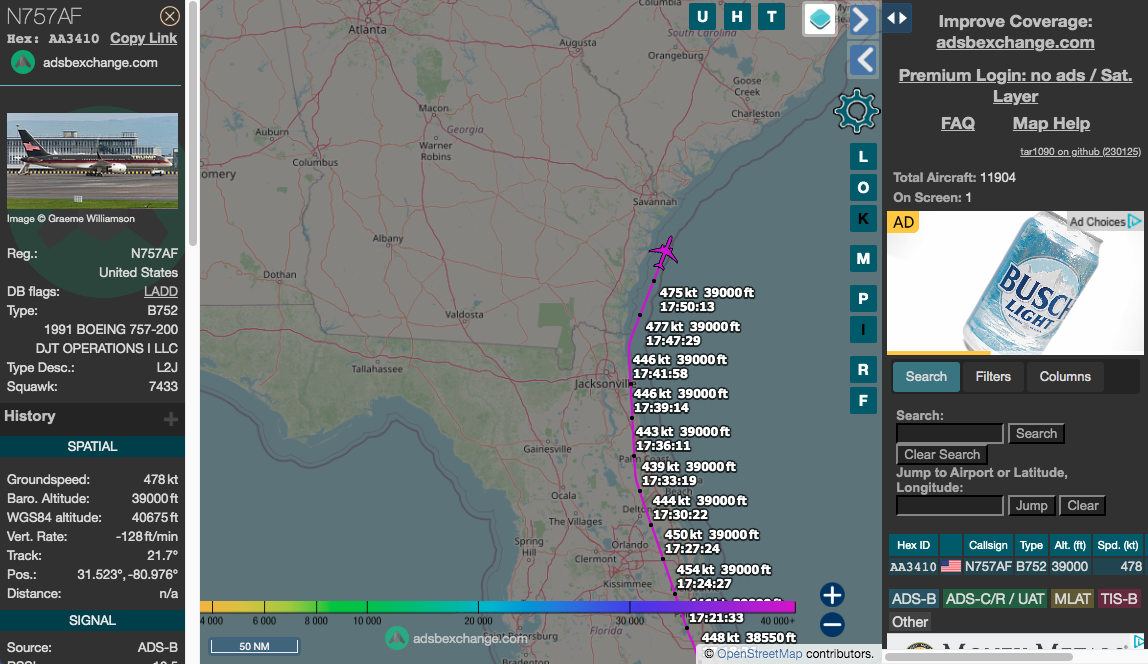Zoom in with the plus button

click(832, 594)
